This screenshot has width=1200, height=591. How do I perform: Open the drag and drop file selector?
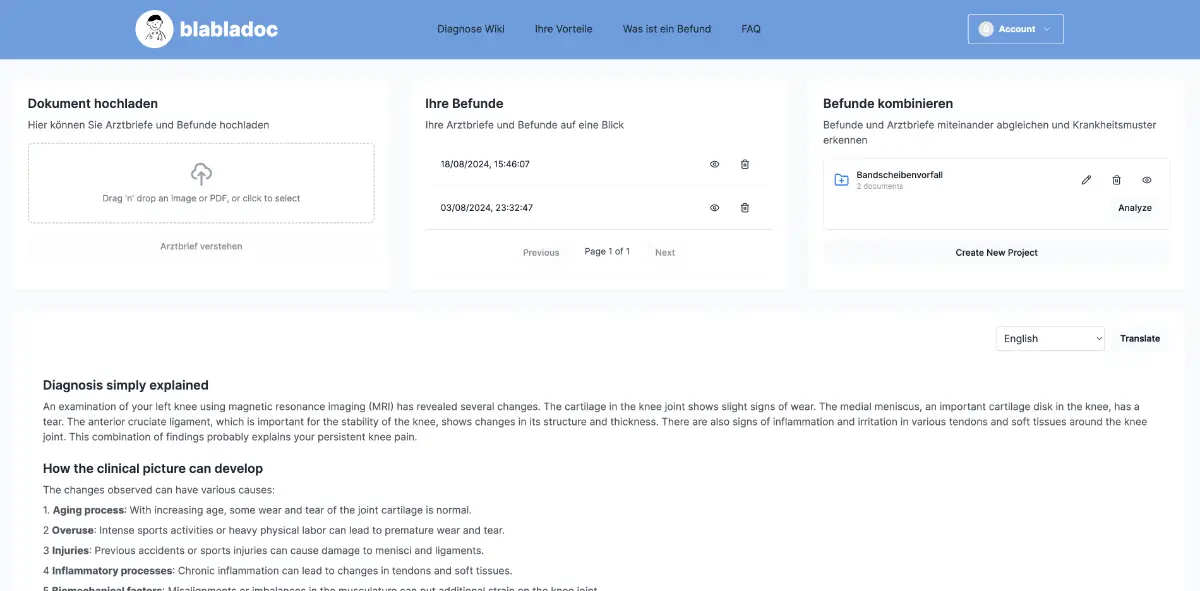point(201,183)
